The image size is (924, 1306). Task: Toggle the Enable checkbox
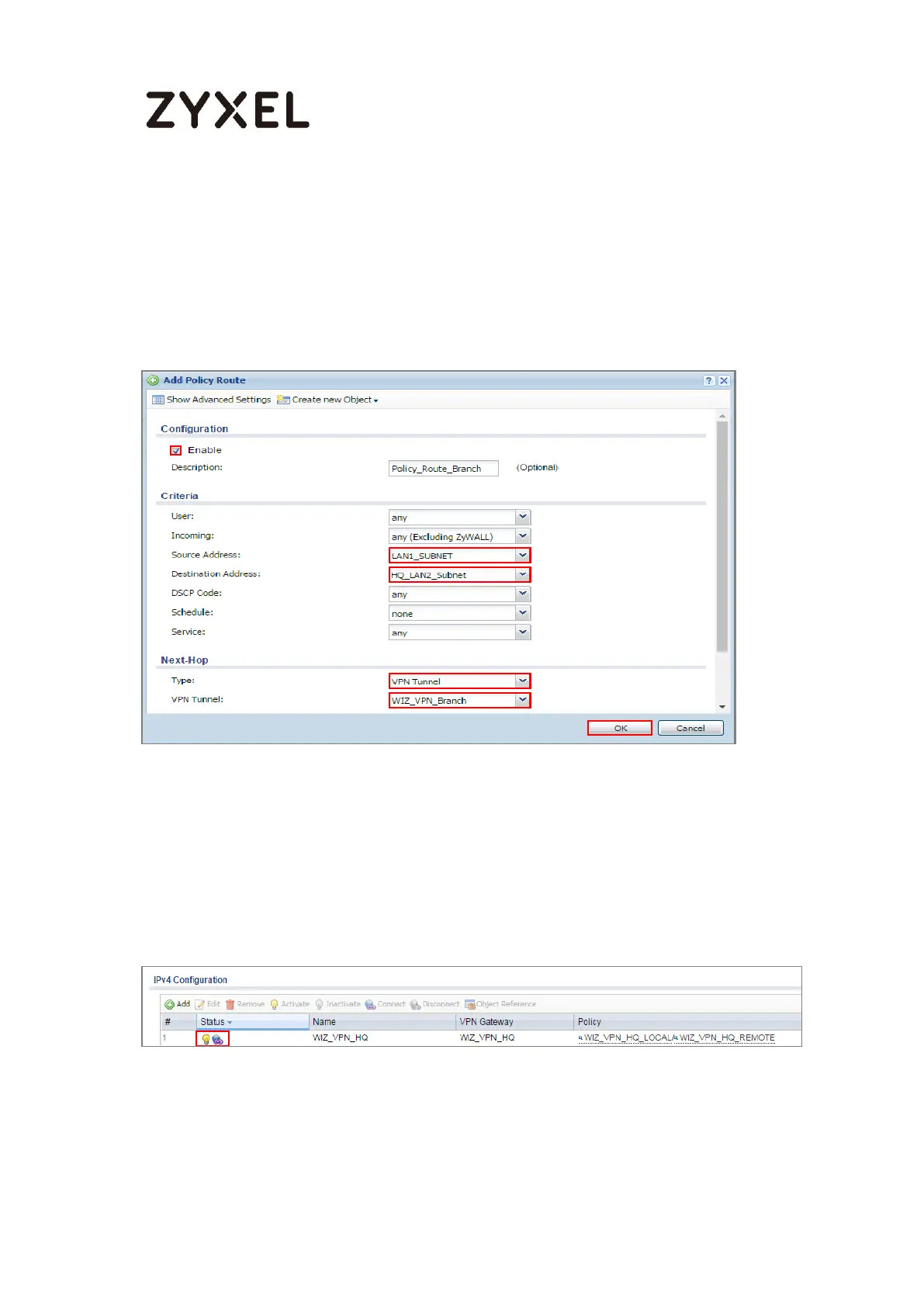point(176,450)
